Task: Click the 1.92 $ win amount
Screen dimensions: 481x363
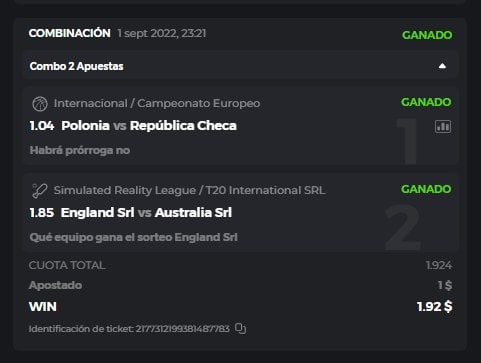Action: point(435,306)
